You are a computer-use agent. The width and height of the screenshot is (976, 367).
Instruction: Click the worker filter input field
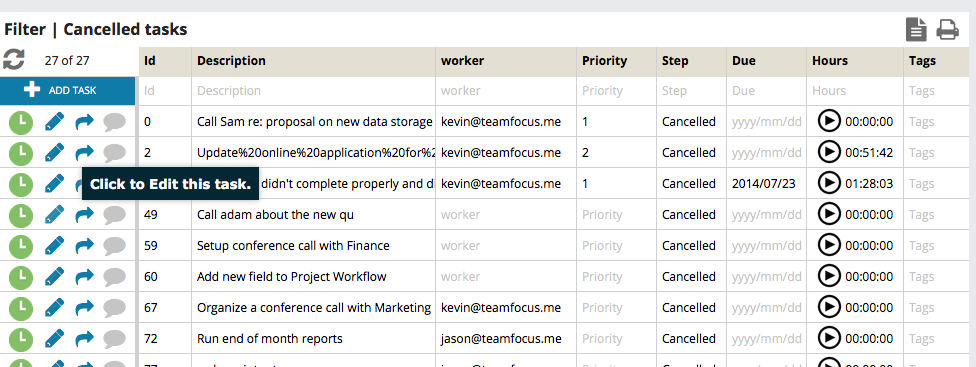pos(506,91)
